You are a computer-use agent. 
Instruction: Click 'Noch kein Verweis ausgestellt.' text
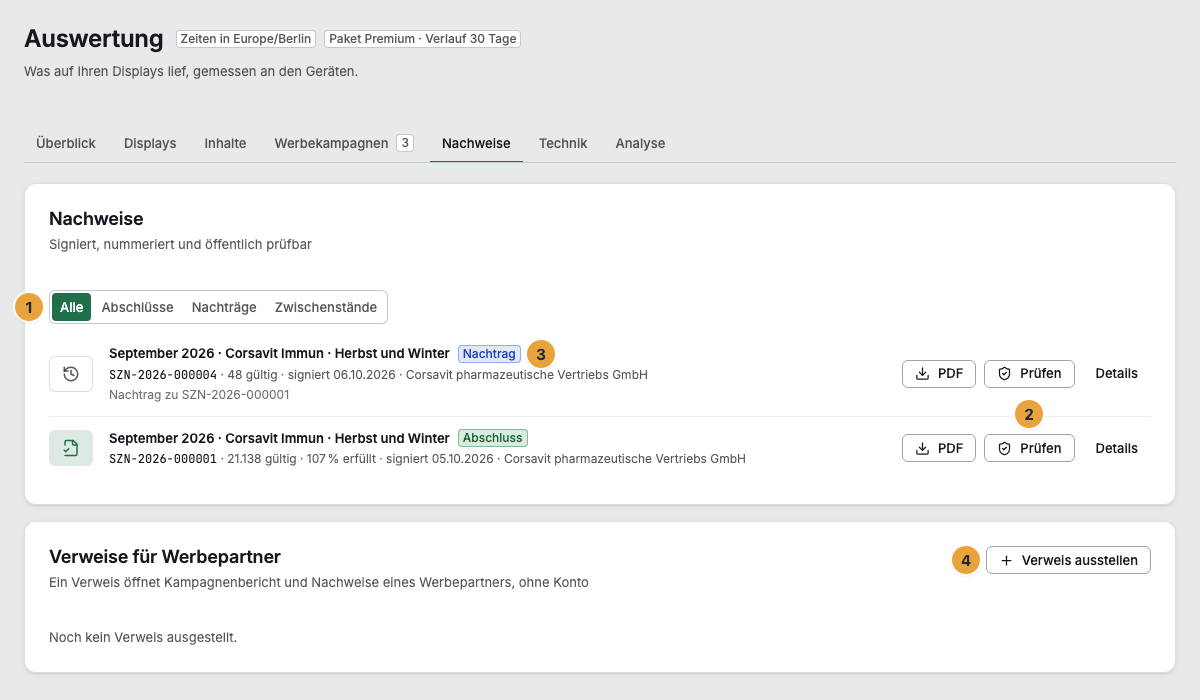click(x=143, y=637)
